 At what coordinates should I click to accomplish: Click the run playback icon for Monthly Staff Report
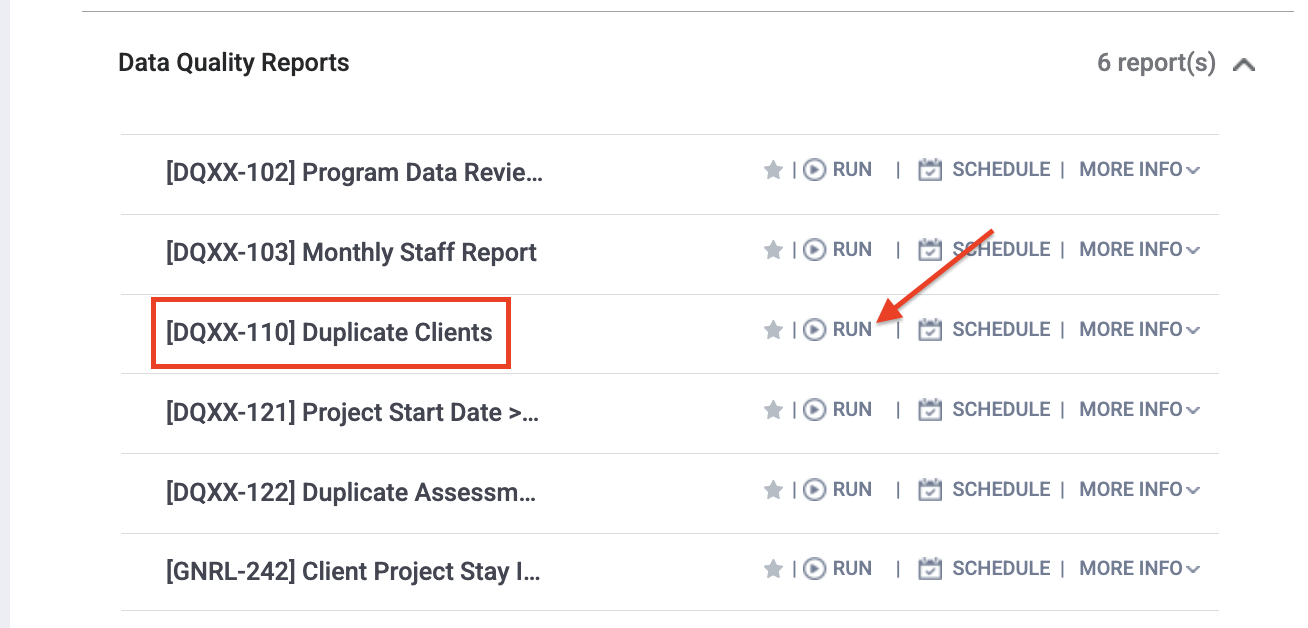click(812, 249)
